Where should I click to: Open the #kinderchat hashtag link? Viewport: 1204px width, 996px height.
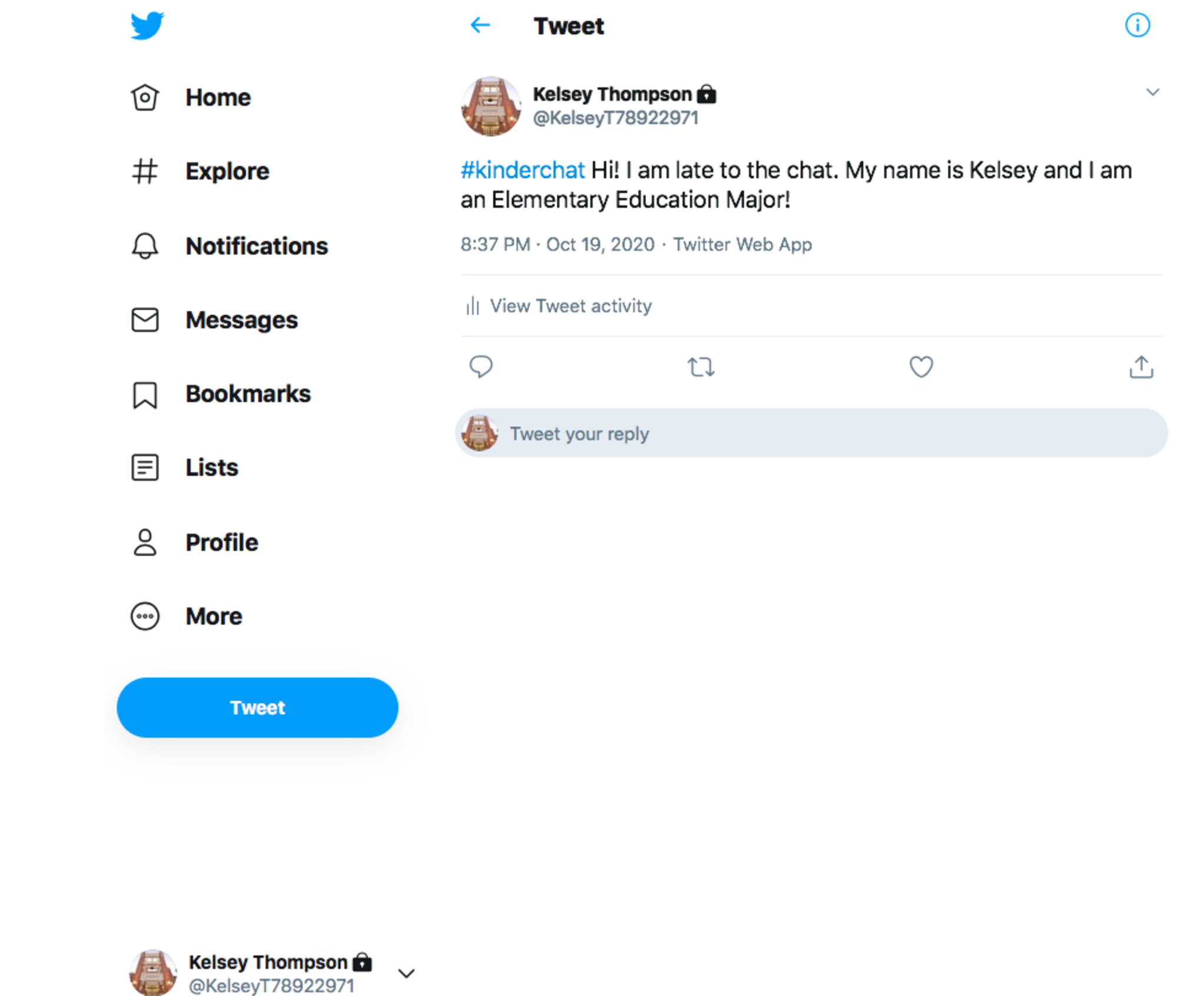tap(523, 171)
